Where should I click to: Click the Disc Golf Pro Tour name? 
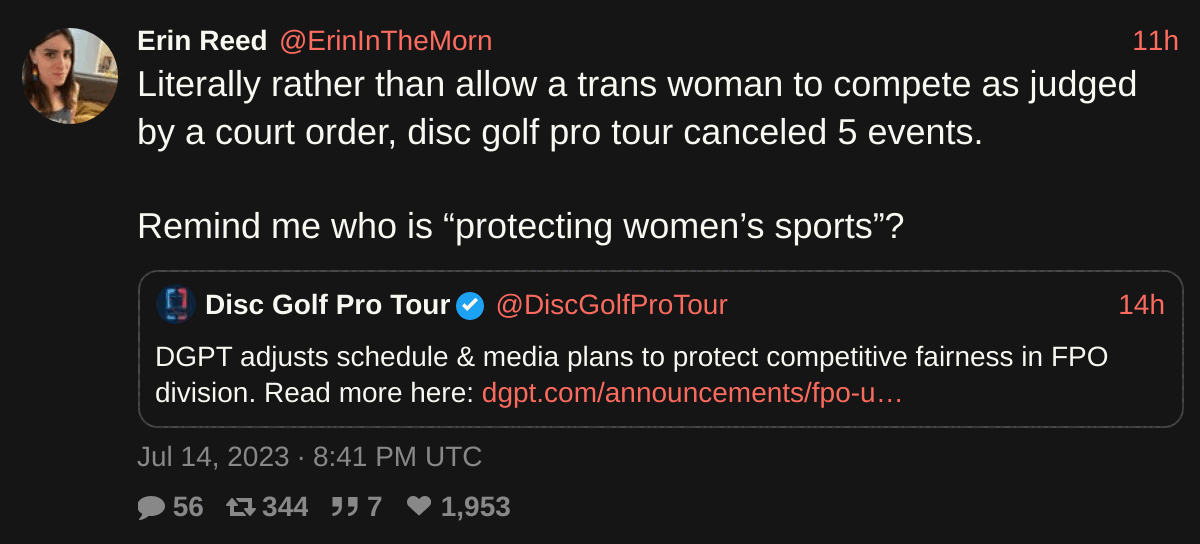[327, 305]
